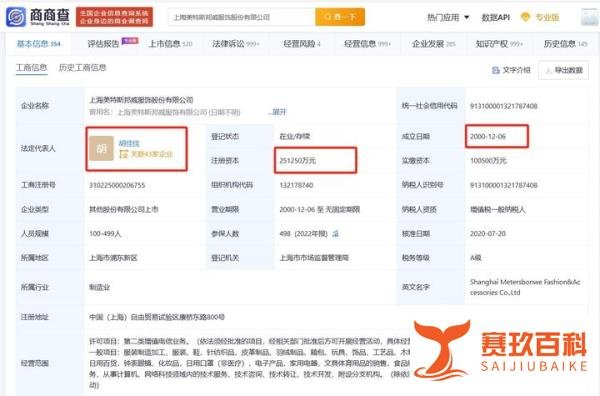Click the 商商查 logo icon

tap(16, 17)
